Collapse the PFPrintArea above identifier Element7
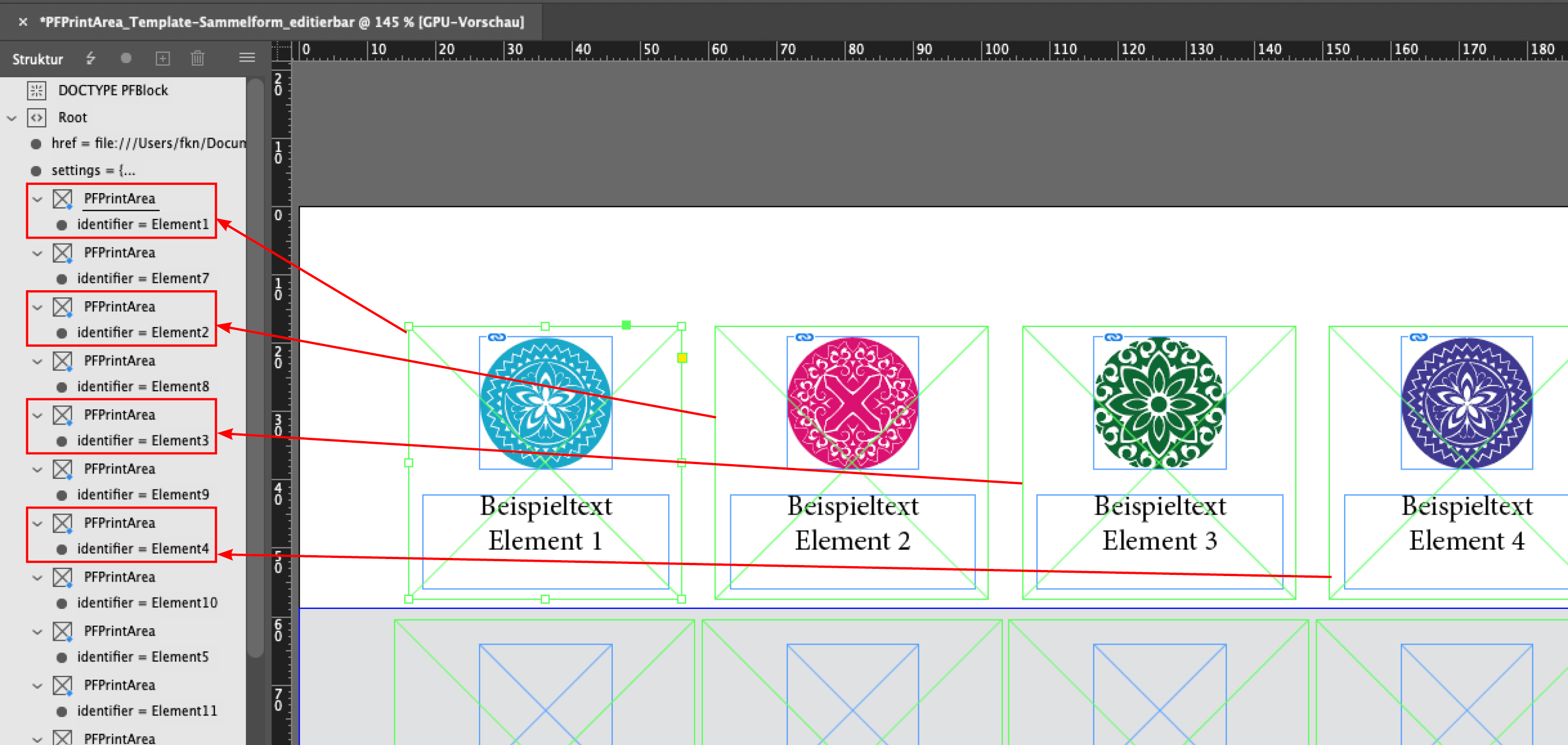The height and width of the screenshot is (745, 1568). (38, 253)
